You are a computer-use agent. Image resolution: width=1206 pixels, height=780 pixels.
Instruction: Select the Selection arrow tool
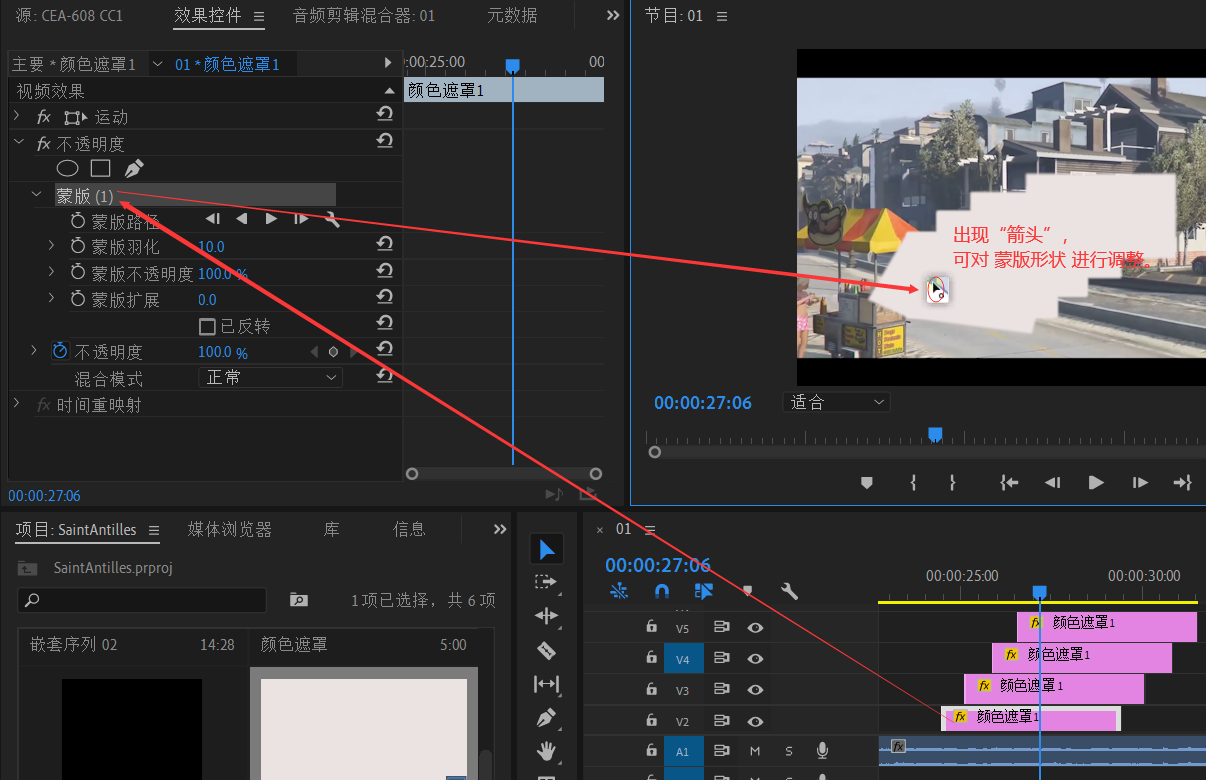tap(546, 549)
